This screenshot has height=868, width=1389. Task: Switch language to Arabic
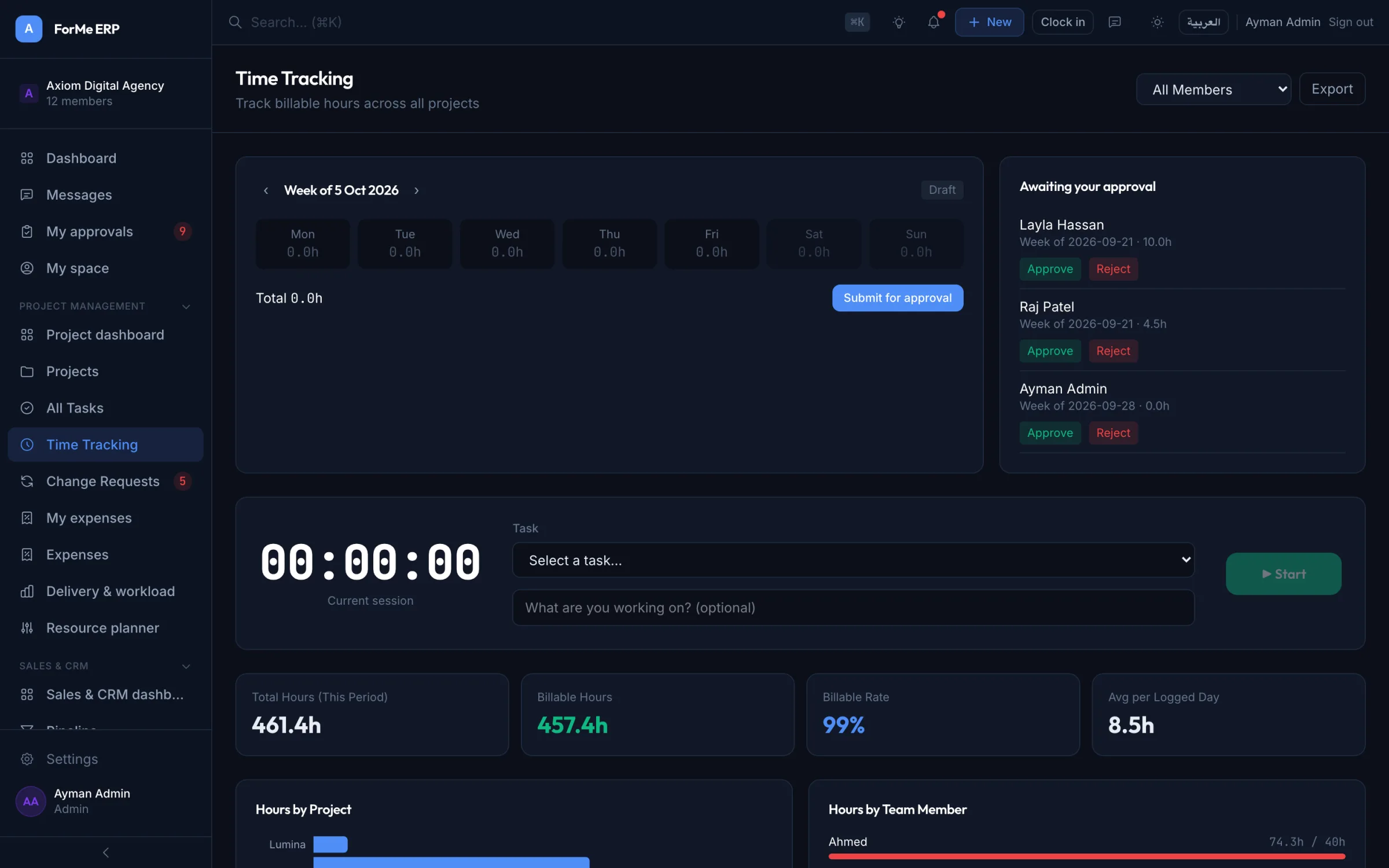click(x=1203, y=22)
